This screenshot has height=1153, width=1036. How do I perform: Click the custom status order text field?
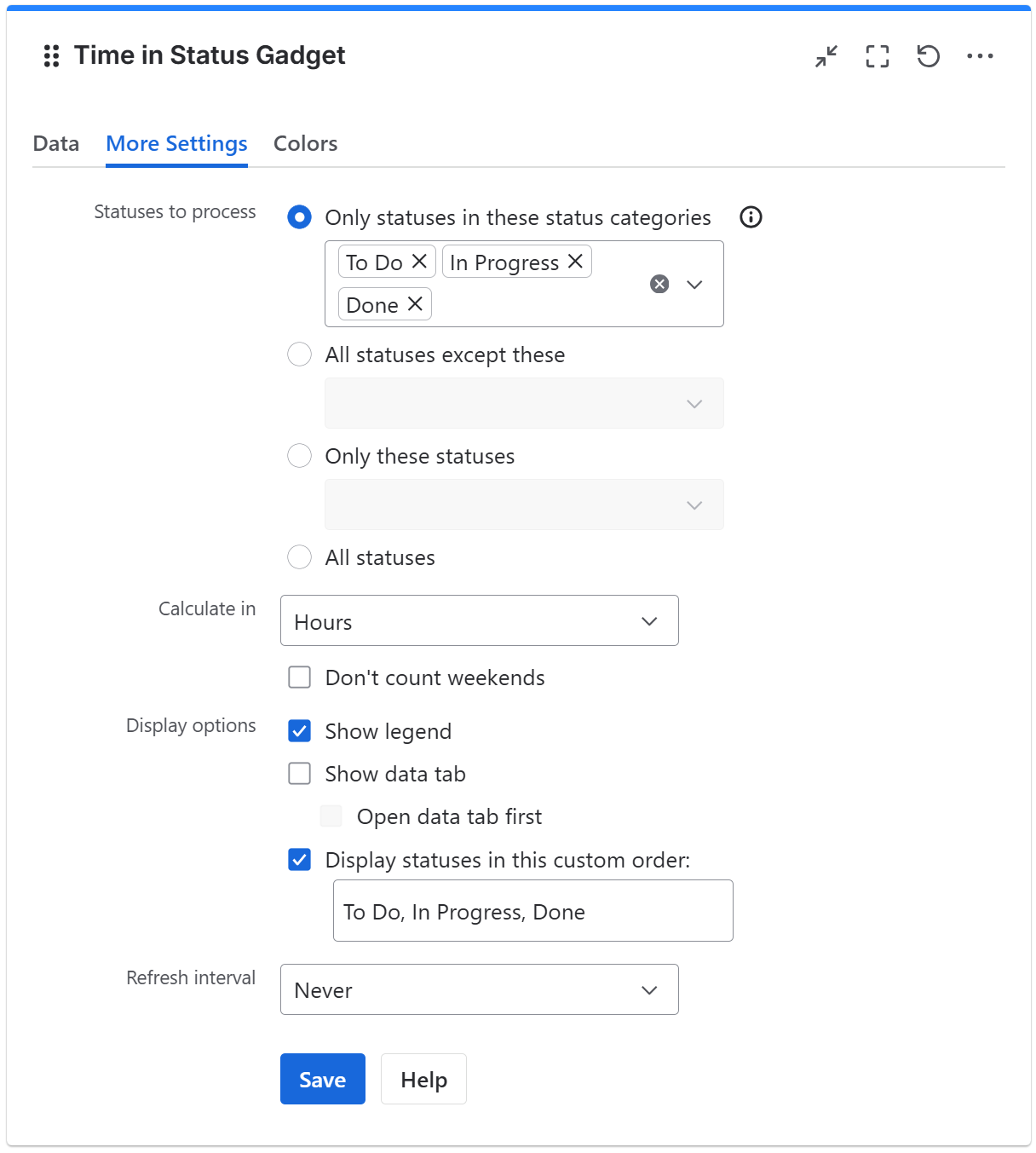(533, 910)
